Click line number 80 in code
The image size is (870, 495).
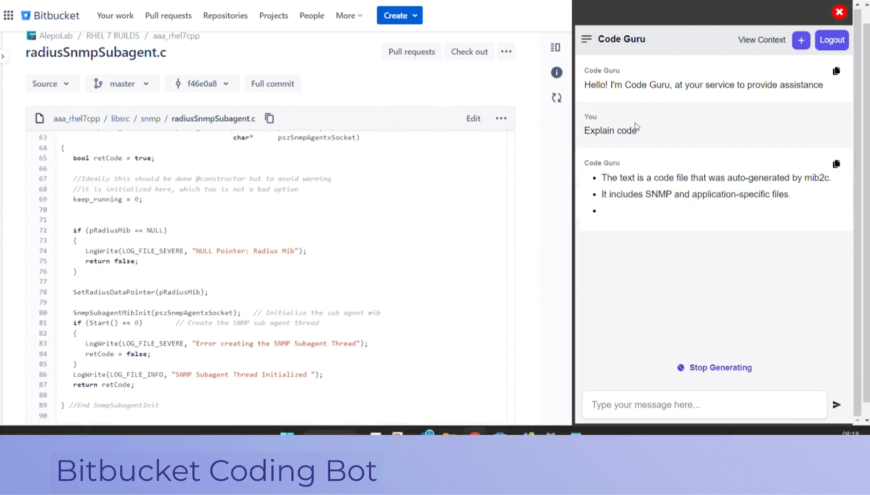pos(43,312)
